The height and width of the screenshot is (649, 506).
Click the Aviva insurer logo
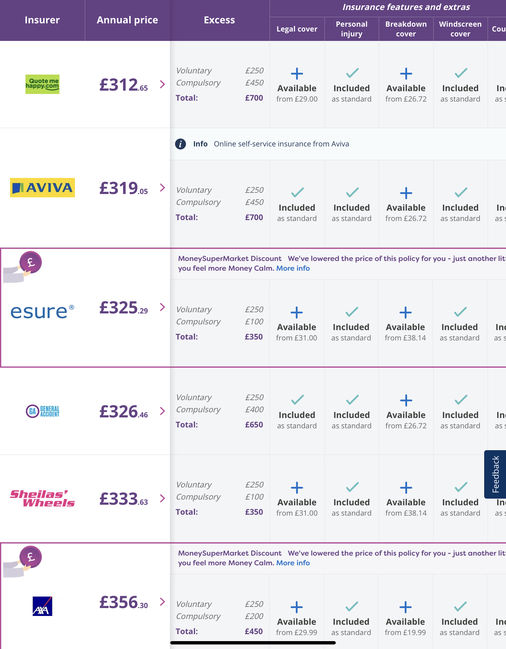click(x=42, y=187)
